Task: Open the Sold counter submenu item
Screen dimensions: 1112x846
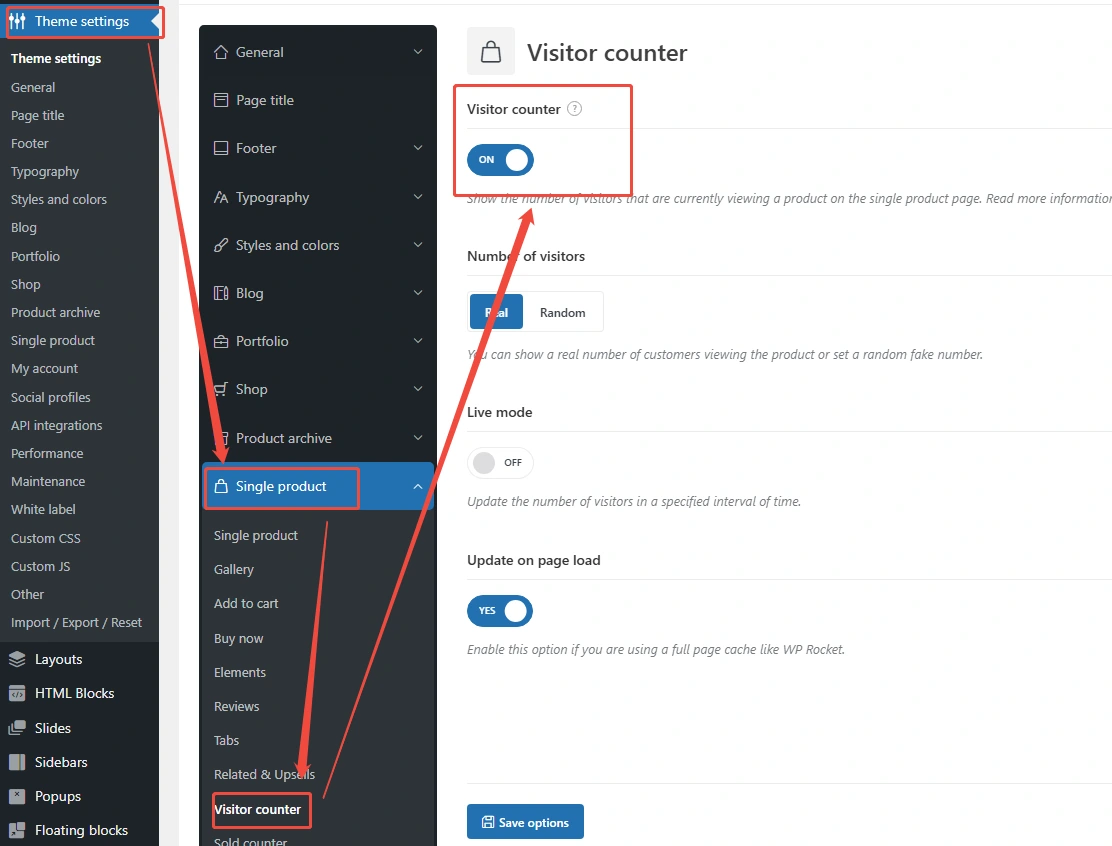Action: click(x=250, y=841)
